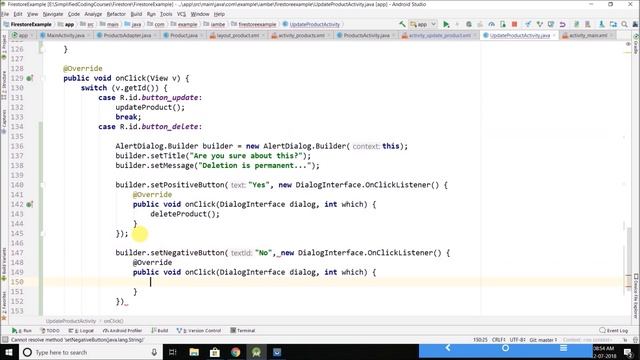Viewport: 640px width, 360px height.
Task: Click the Windows Start button
Action: point(9,352)
